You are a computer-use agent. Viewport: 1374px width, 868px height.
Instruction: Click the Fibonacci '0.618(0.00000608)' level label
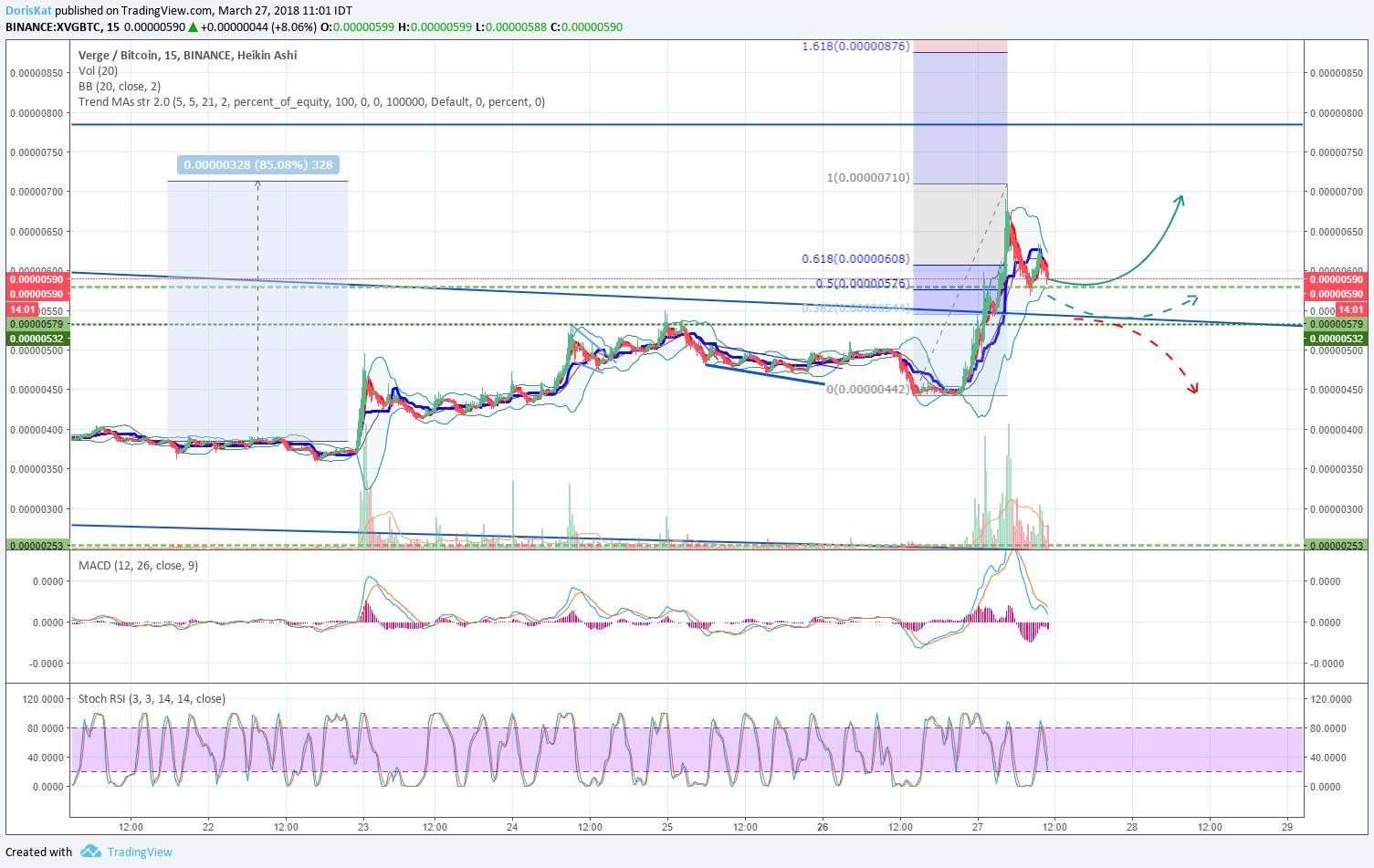pyautogui.click(x=855, y=258)
